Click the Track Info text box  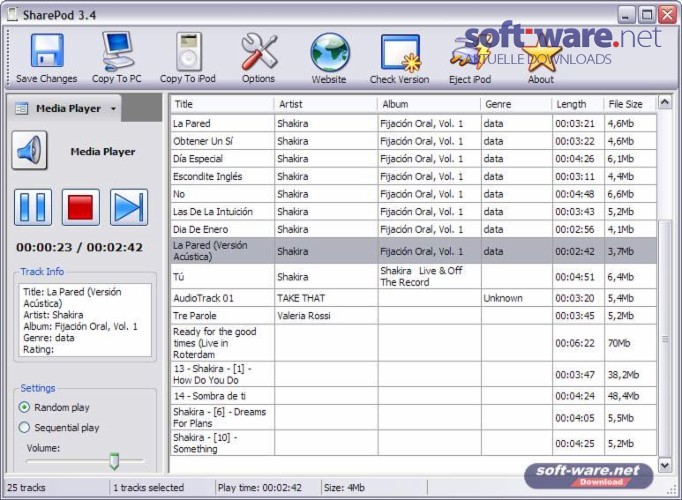85,320
